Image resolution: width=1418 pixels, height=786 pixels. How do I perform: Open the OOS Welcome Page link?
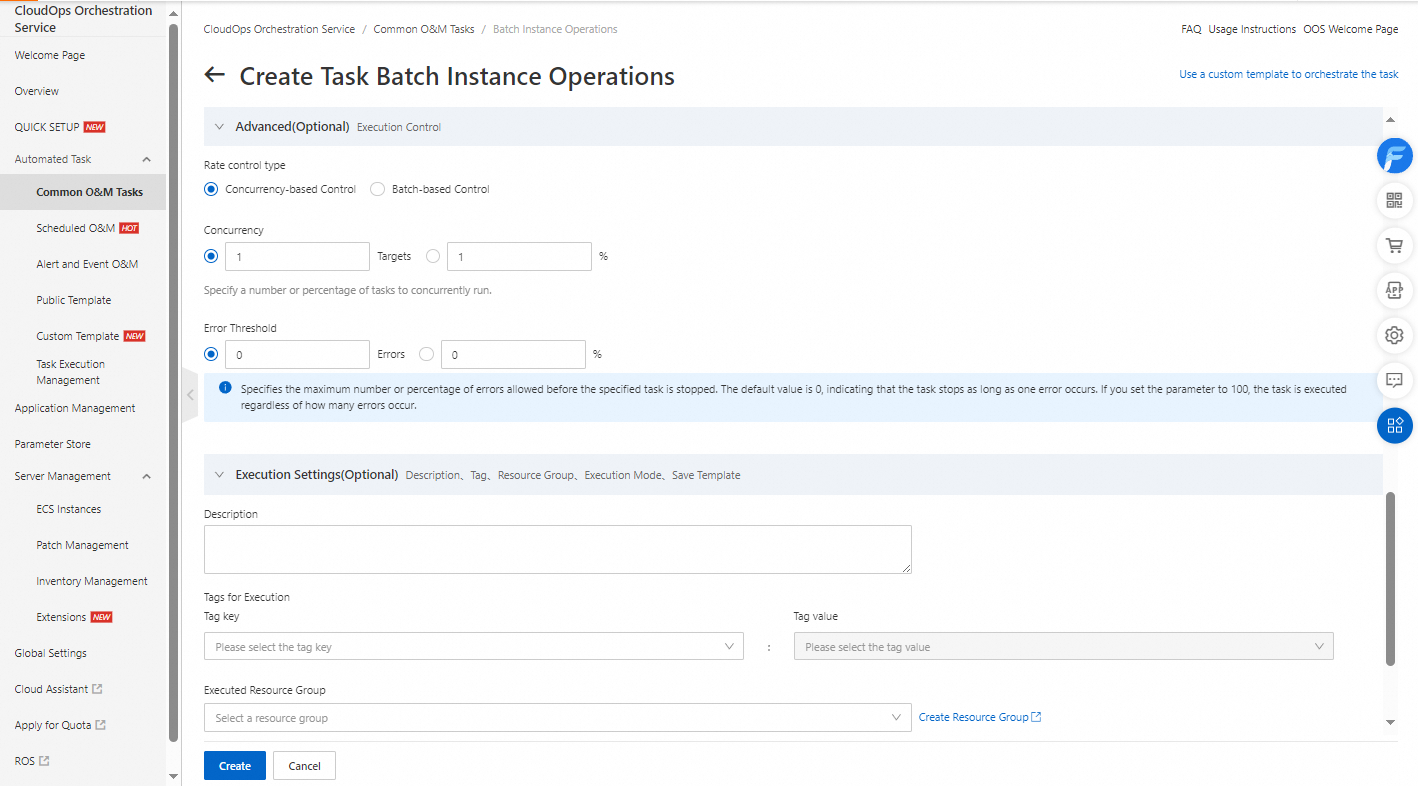[1351, 29]
